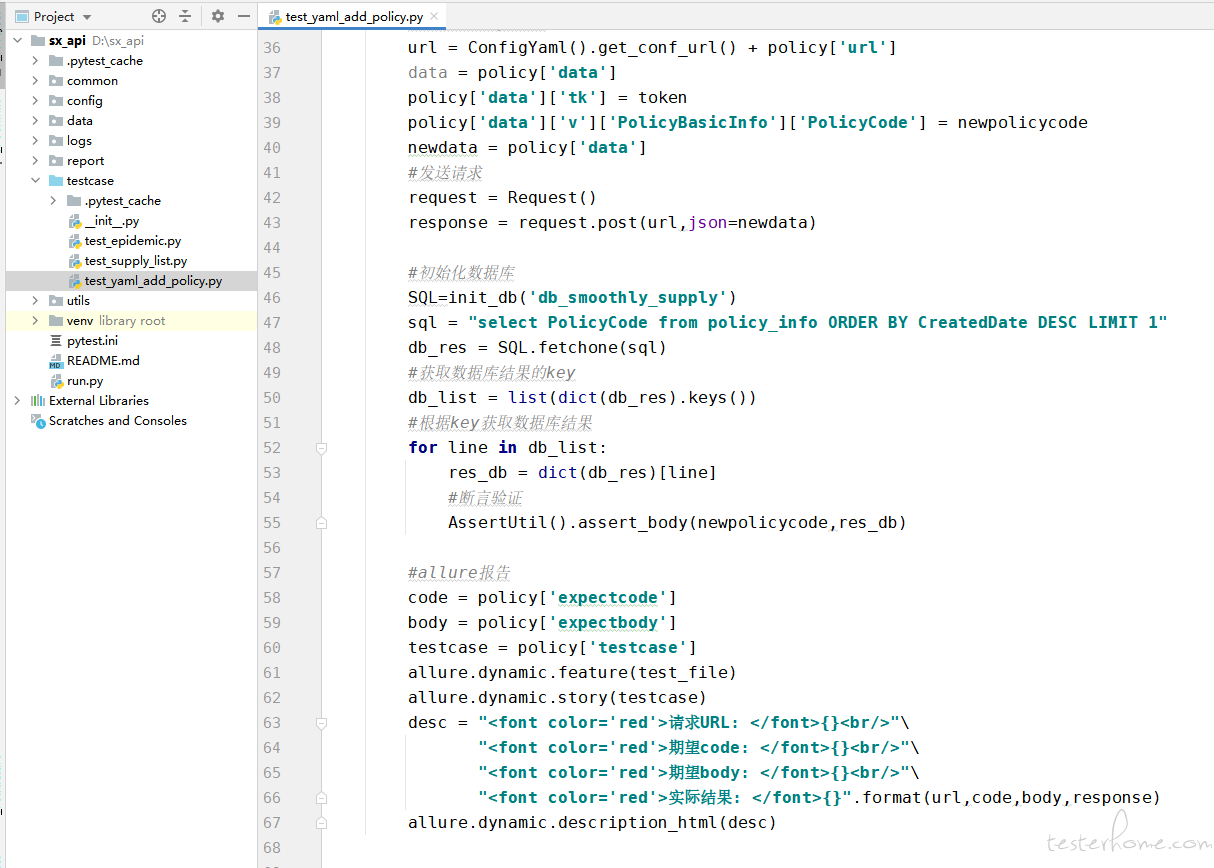Click the venv folder icon
Image resolution: width=1214 pixels, height=868 pixels.
57,321
